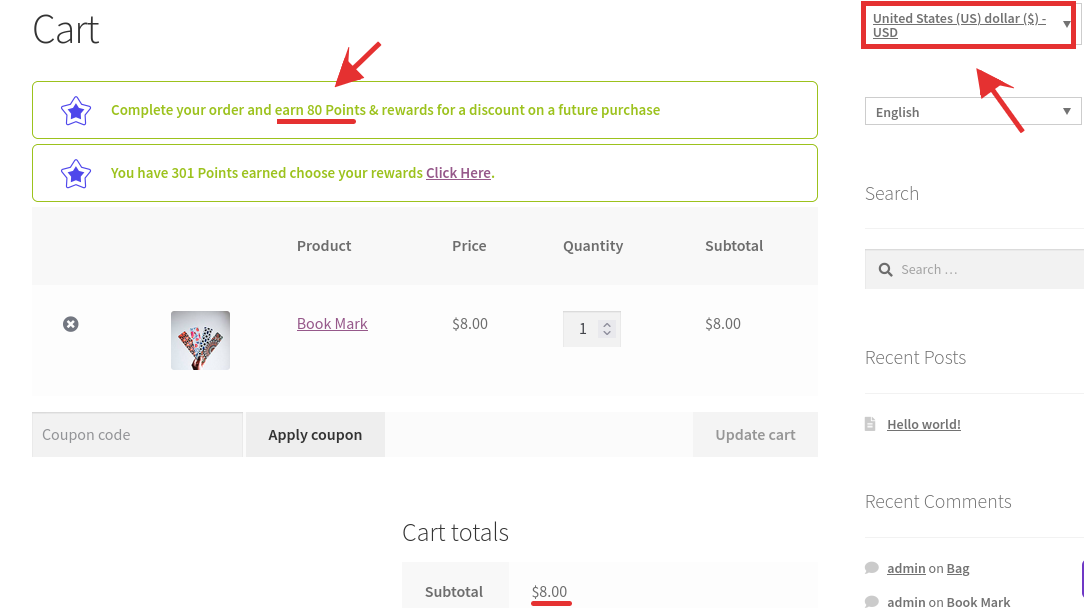Open the Hello world! recent post

[x=923, y=423]
